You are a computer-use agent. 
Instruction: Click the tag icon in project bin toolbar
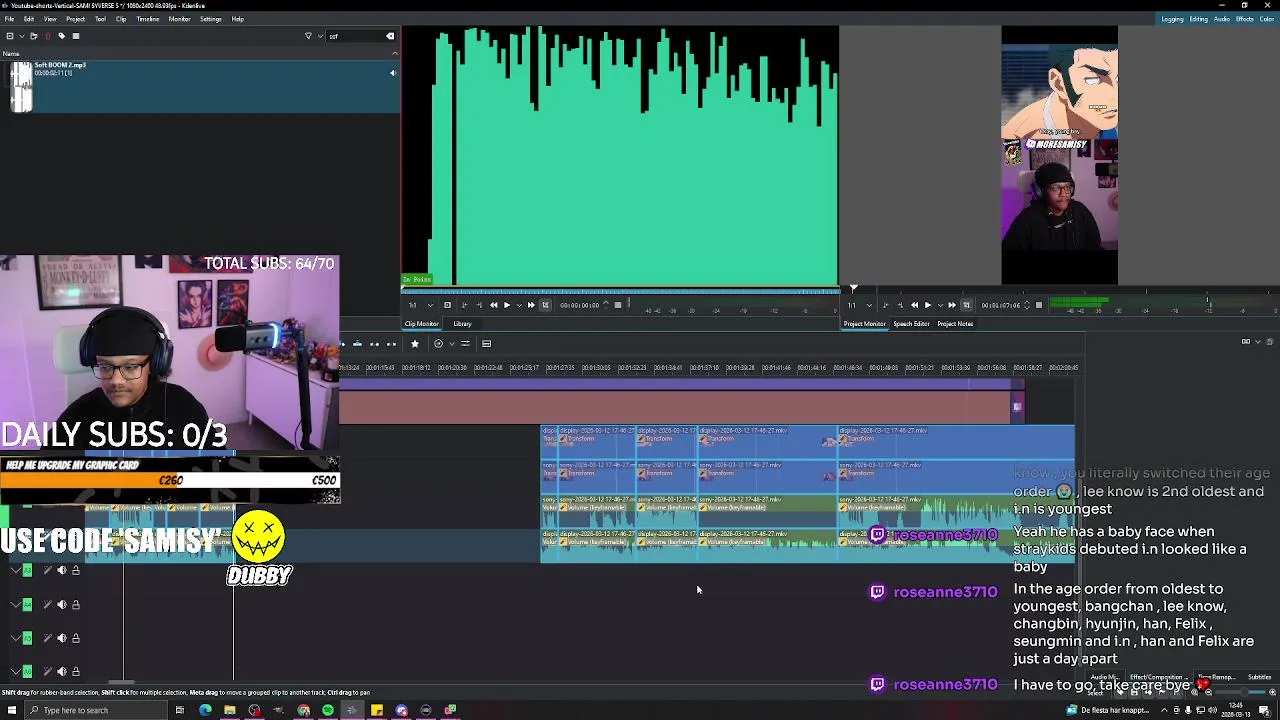pos(61,36)
